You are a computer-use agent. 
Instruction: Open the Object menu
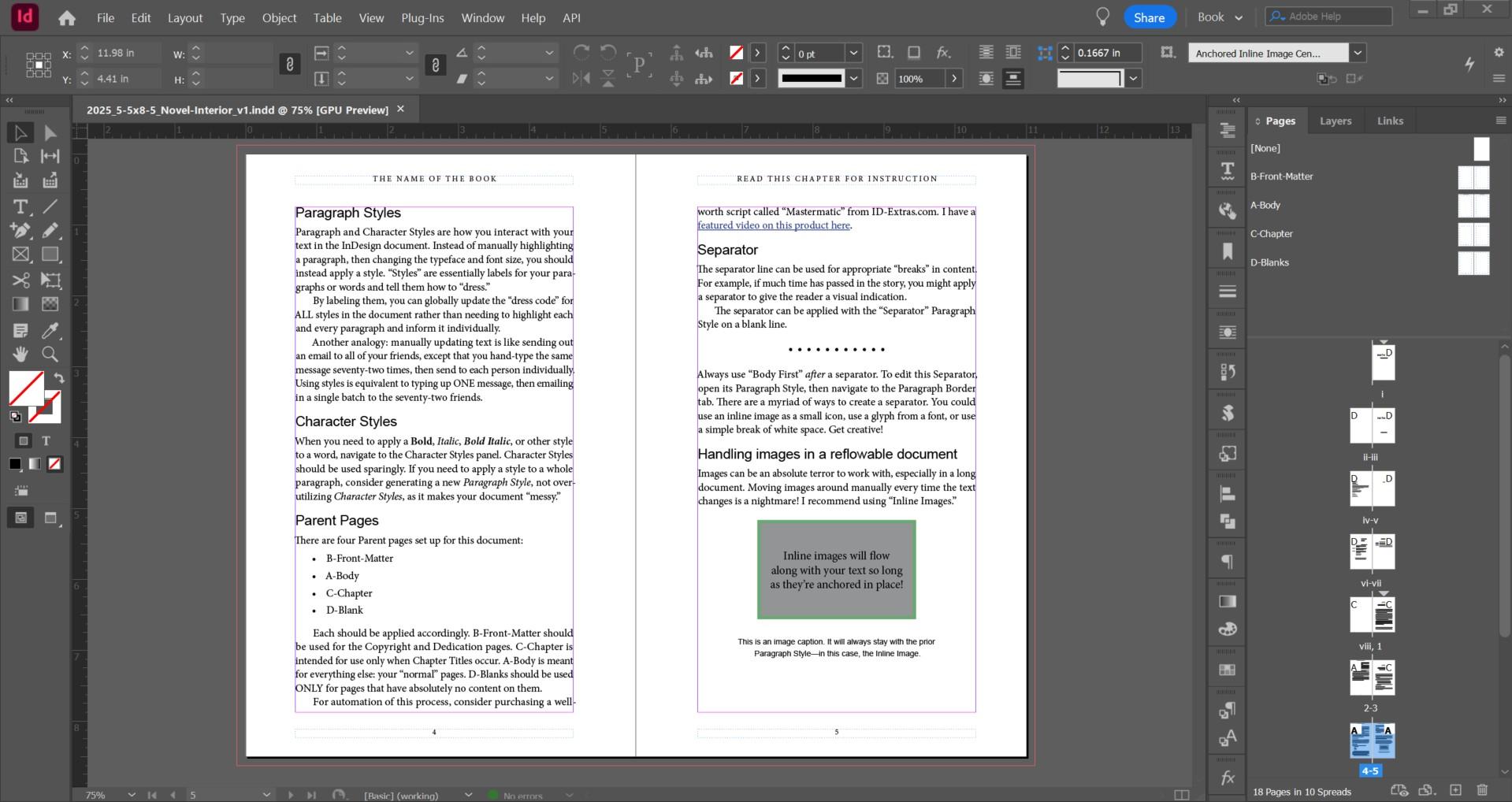[x=279, y=17]
